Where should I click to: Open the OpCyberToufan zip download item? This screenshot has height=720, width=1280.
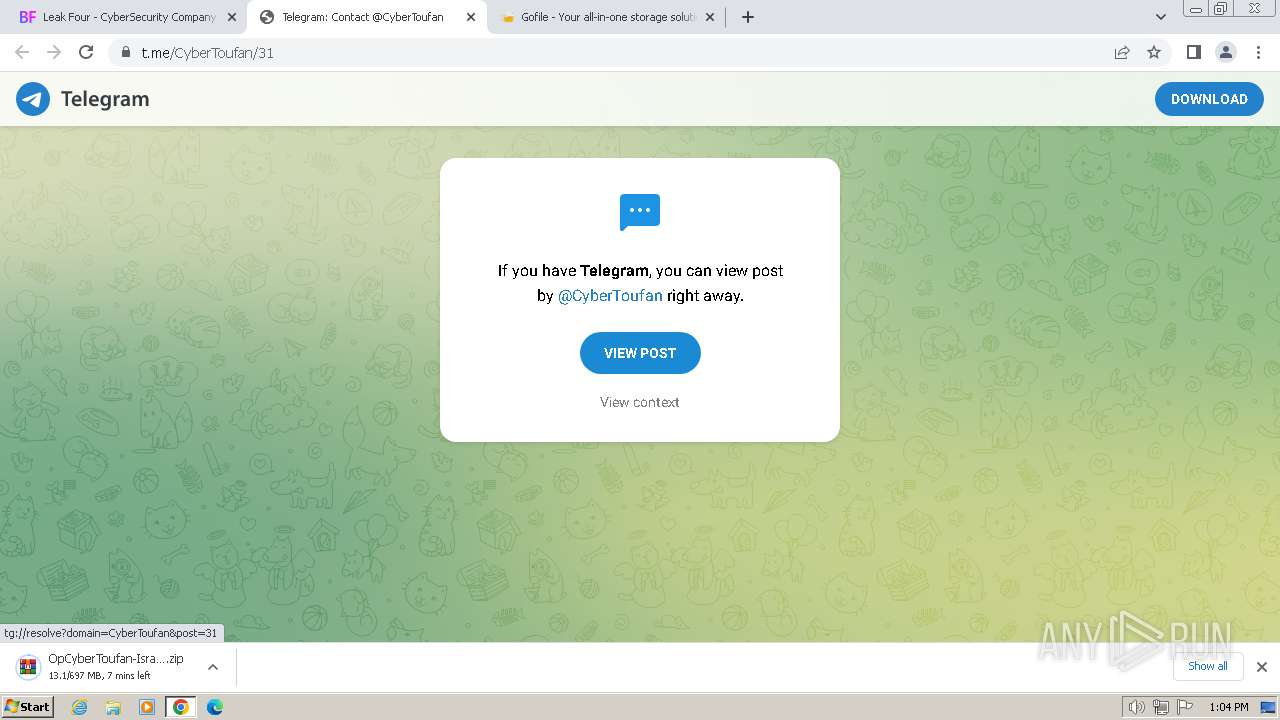pyautogui.click(x=116, y=667)
